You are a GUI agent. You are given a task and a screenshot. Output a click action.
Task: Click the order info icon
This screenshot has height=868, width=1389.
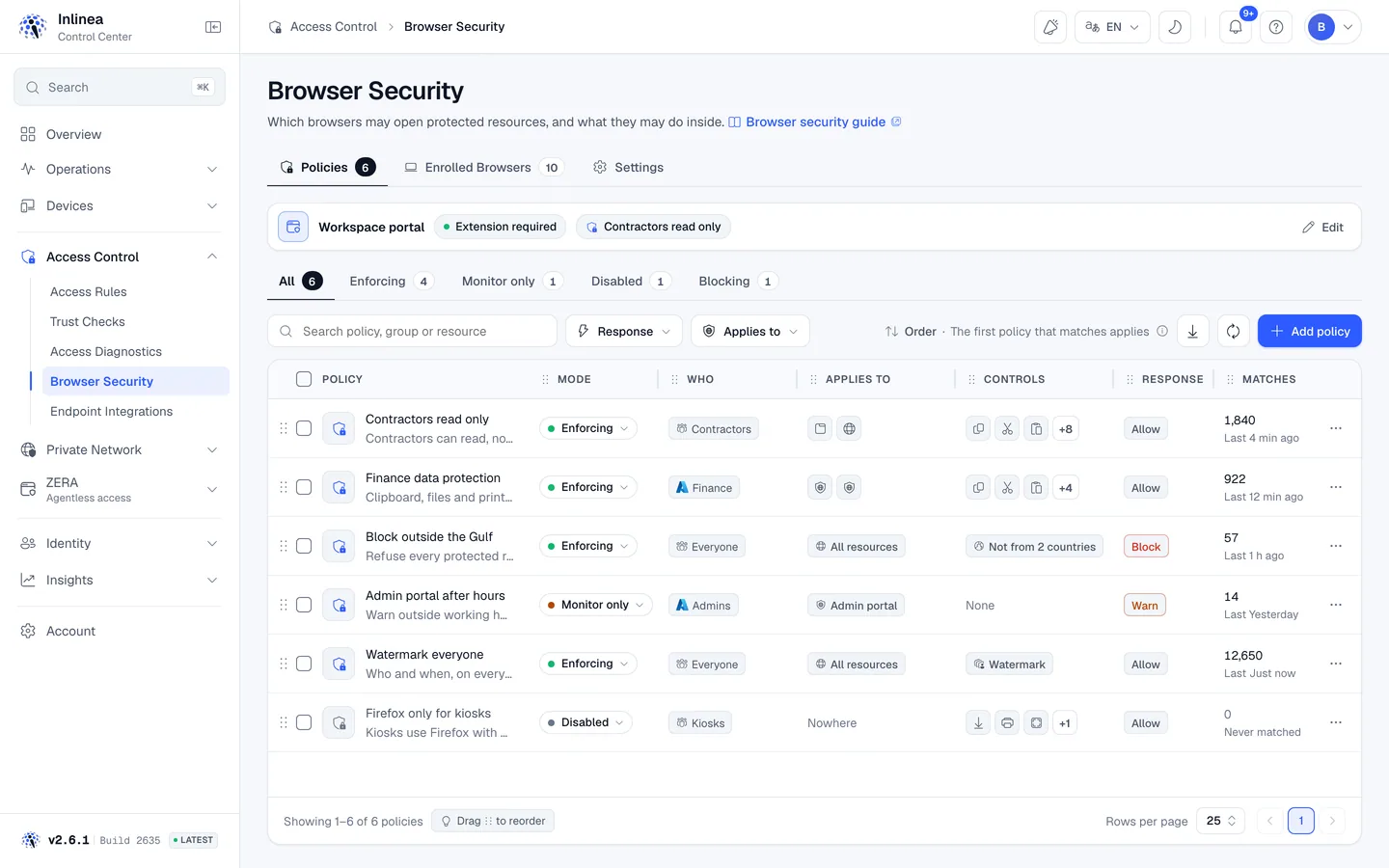click(x=1162, y=331)
